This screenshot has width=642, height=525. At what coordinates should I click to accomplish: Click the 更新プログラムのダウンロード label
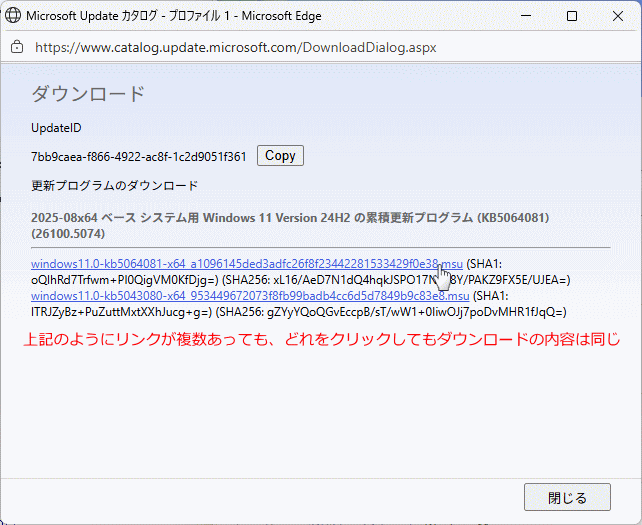click(x=115, y=186)
